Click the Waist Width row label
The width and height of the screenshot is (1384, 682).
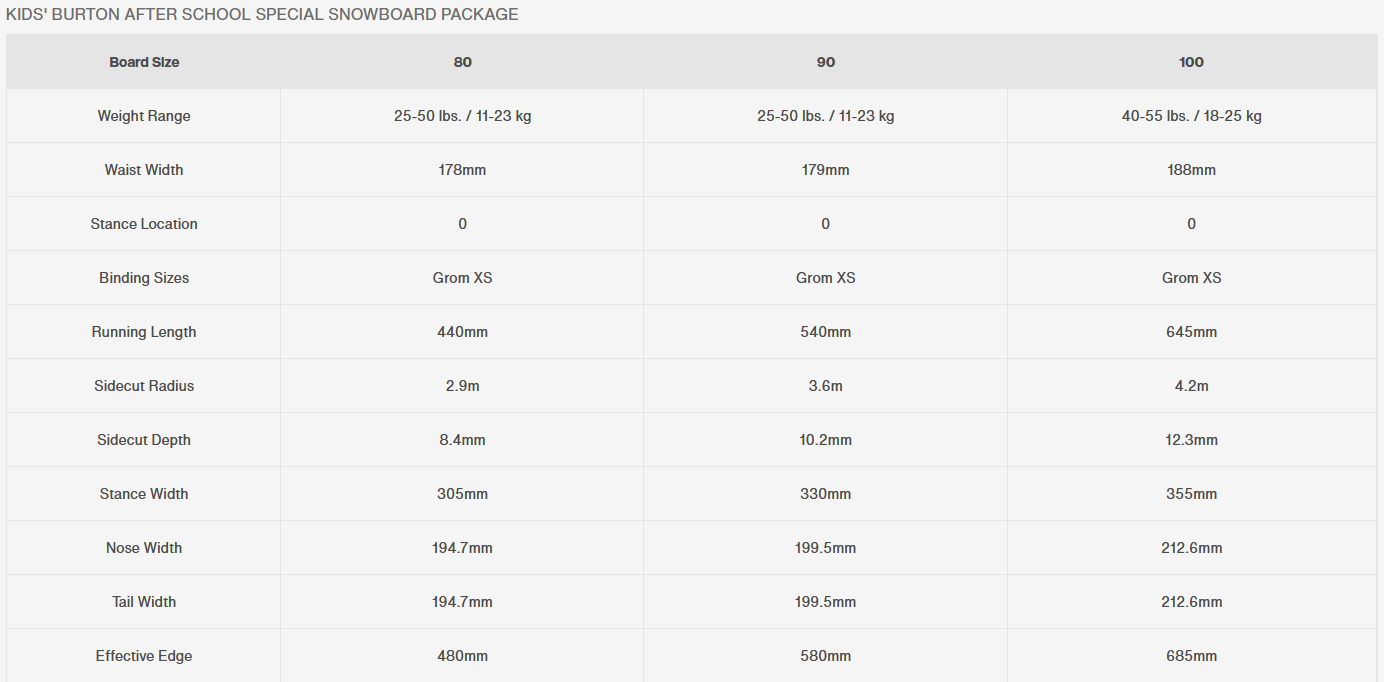144,170
